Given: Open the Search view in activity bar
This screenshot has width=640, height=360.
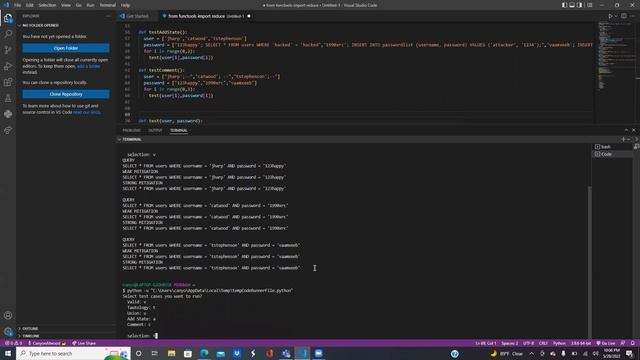Looking at the screenshot, I should point(8,34).
